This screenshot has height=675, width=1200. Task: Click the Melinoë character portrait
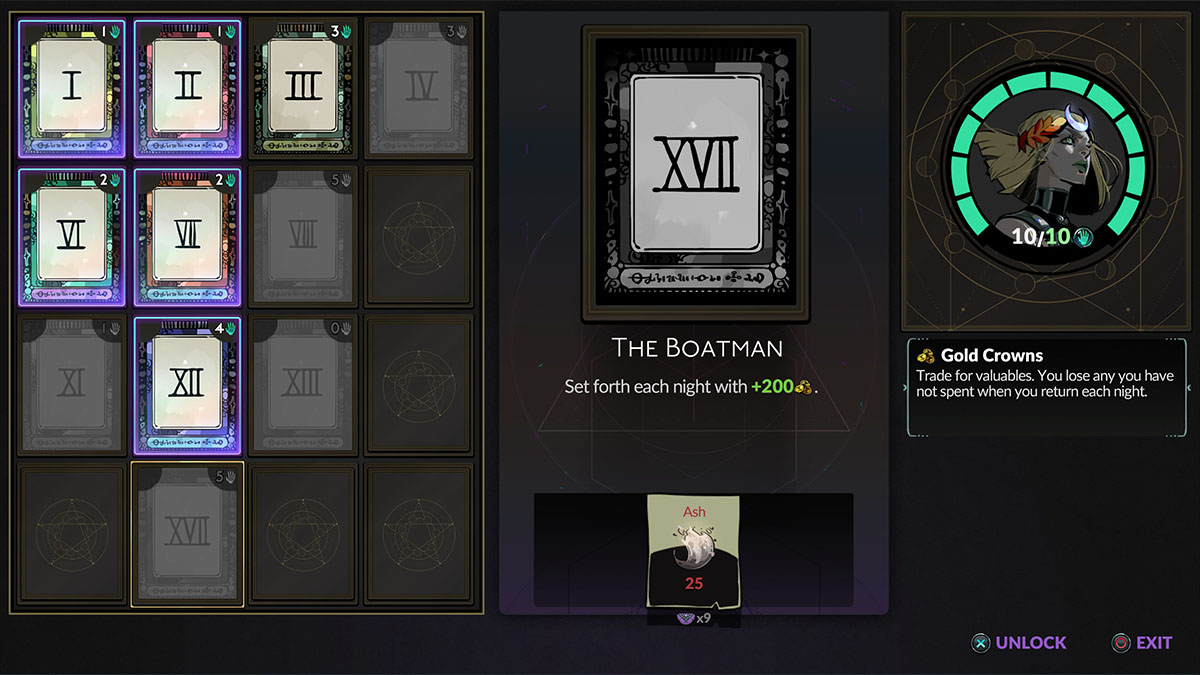(1044, 168)
